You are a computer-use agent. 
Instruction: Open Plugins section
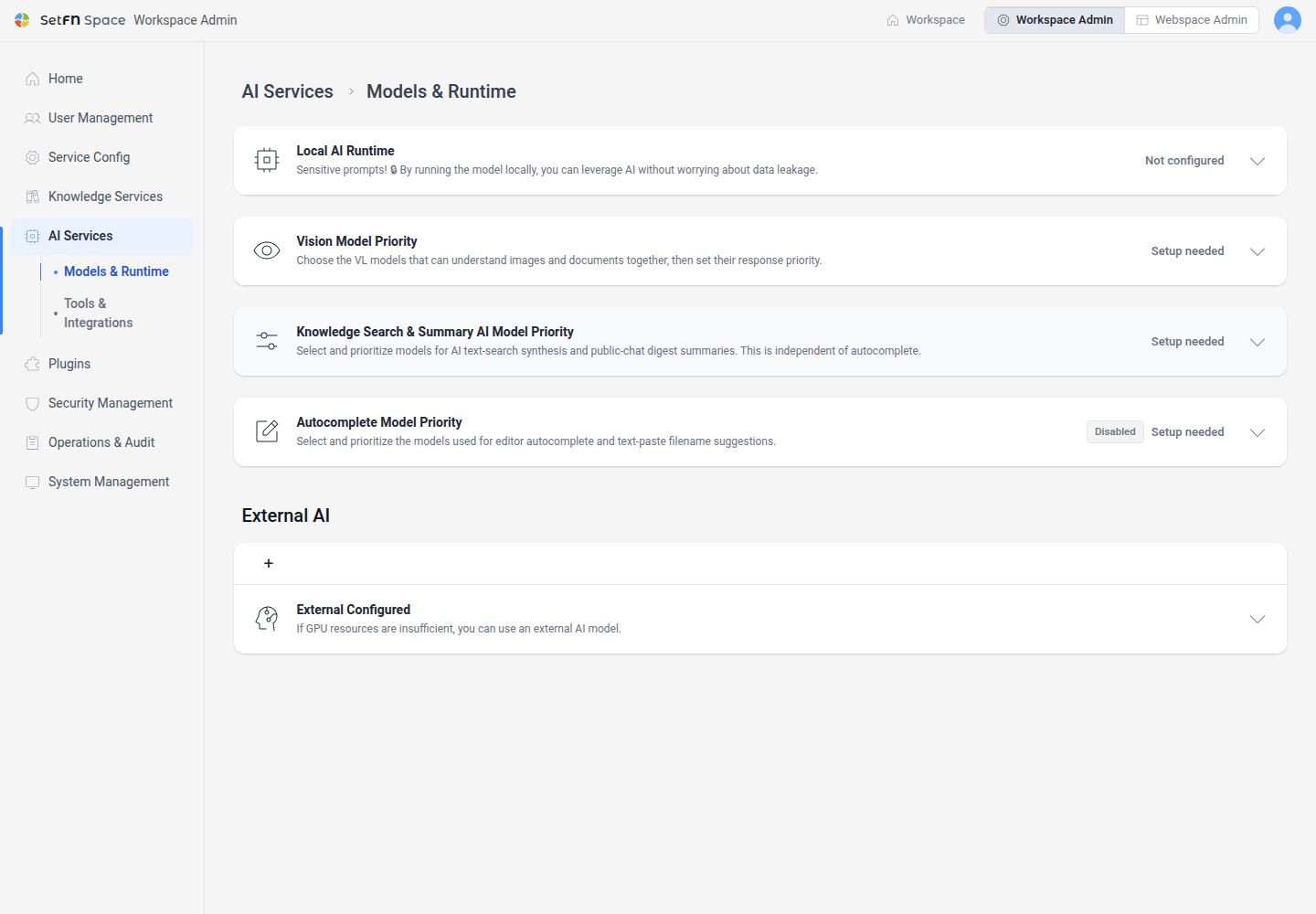pyautogui.click(x=102, y=364)
